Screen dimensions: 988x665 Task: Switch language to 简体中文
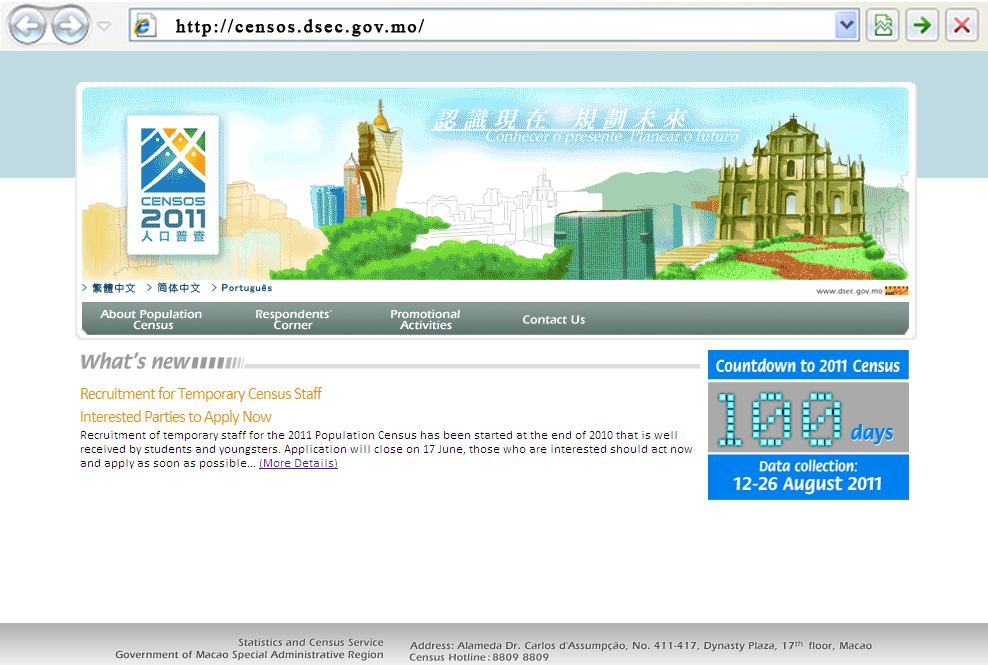(178, 288)
